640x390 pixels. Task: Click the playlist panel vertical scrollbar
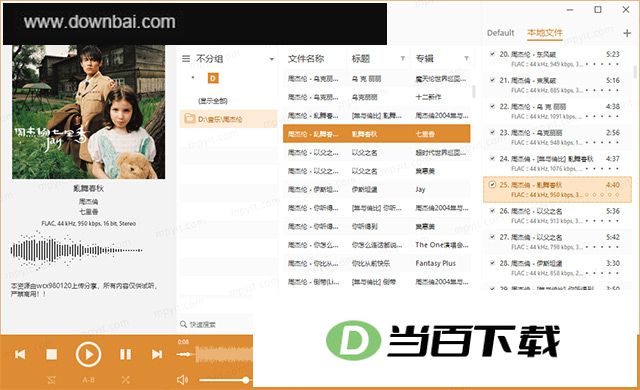tap(635, 72)
